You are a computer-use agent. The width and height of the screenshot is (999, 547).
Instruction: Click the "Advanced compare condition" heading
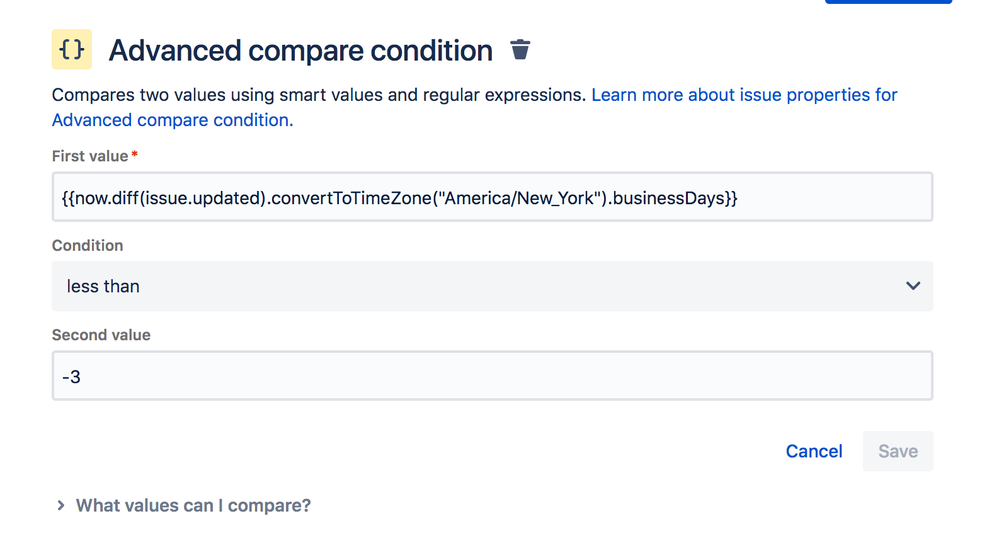point(300,51)
